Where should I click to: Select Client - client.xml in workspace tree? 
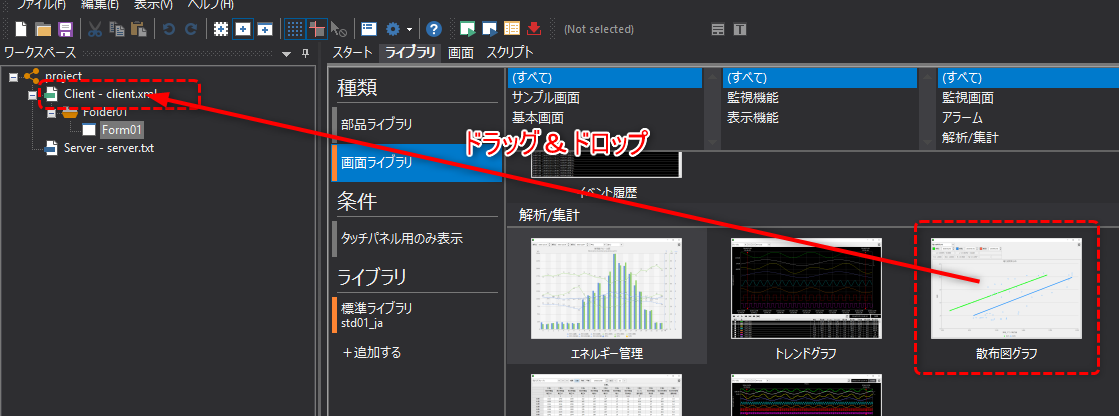click(x=111, y=94)
